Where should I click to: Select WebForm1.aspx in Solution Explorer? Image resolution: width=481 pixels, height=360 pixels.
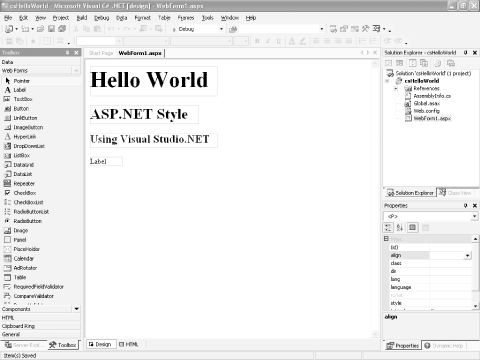[x=432, y=118]
